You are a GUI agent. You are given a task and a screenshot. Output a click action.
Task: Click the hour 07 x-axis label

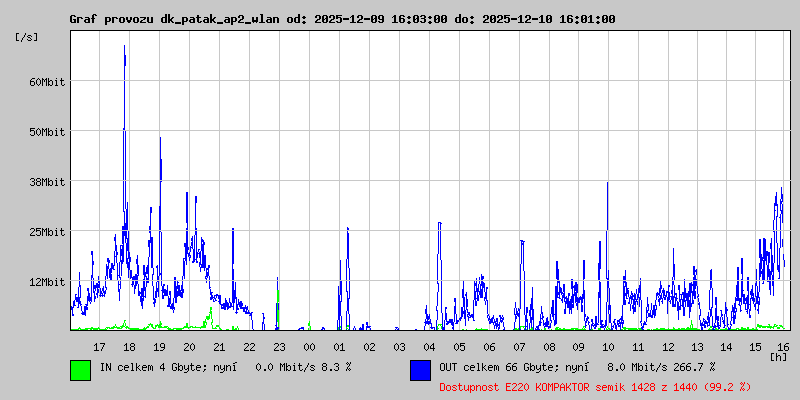point(519,347)
